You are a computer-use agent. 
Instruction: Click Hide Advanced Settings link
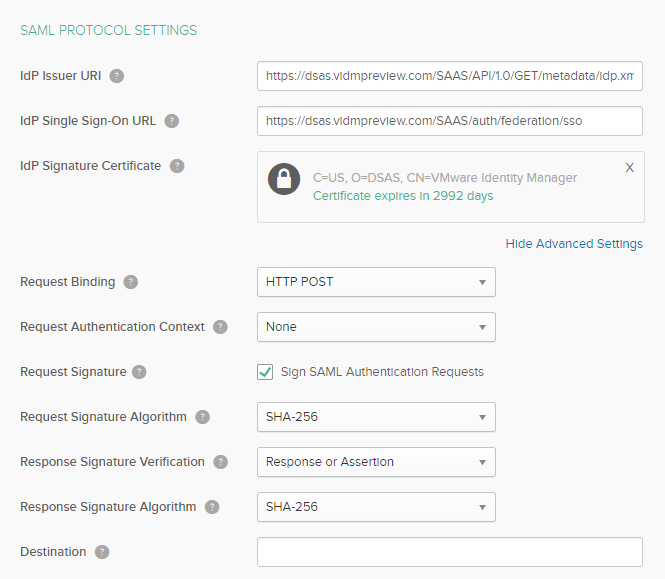[x=574, y=244]
